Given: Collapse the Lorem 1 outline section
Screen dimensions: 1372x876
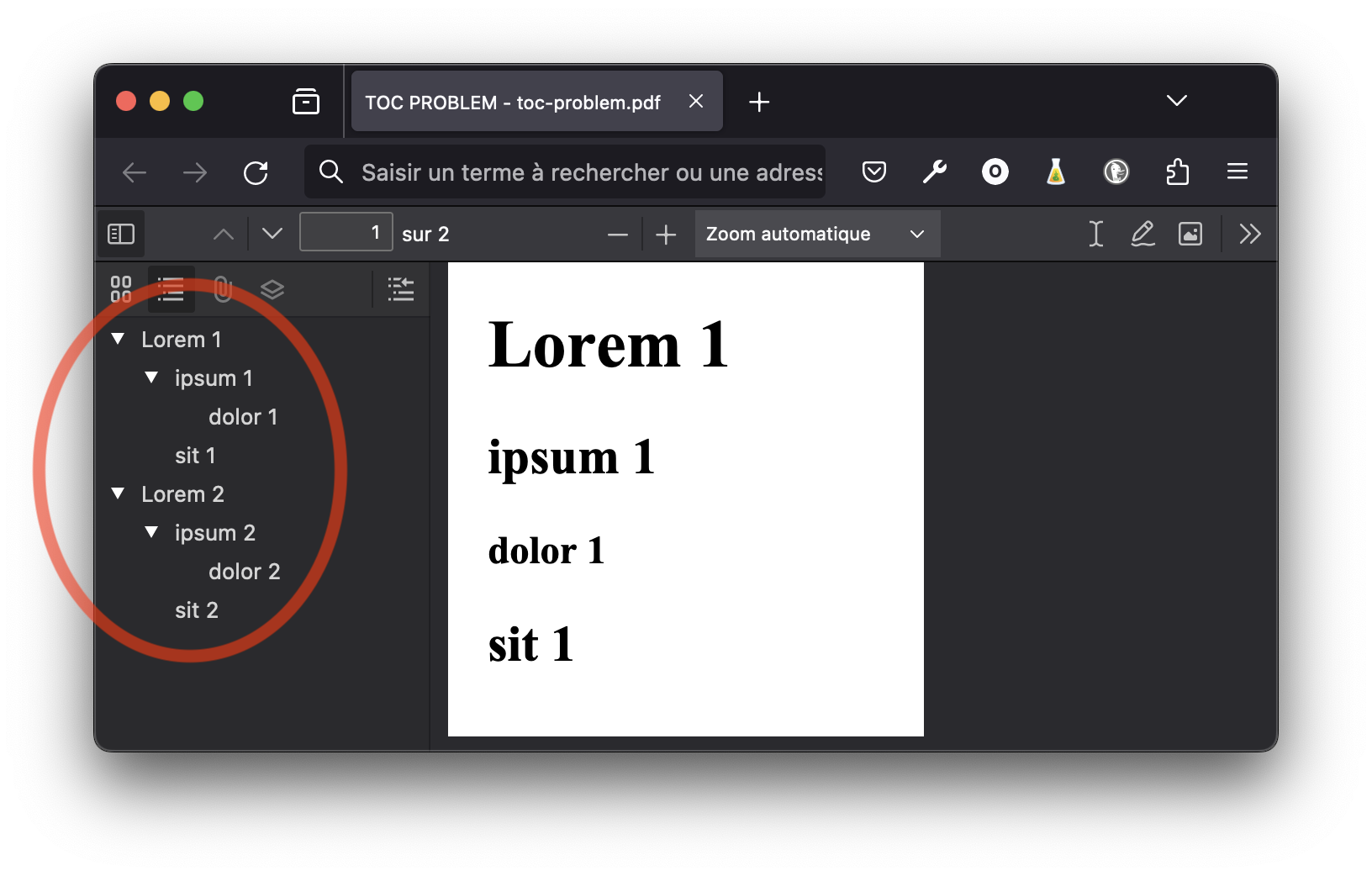Looking at the screenshot, I should coord(119,339).
